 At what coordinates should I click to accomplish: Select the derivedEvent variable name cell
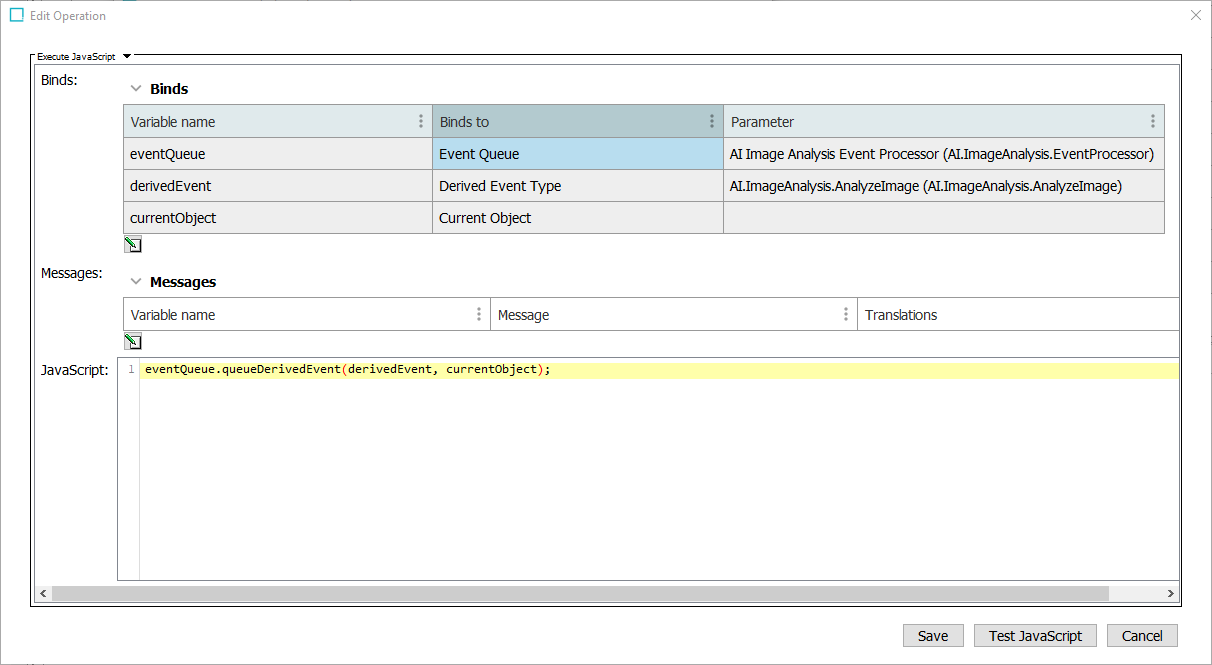point(277,186)
